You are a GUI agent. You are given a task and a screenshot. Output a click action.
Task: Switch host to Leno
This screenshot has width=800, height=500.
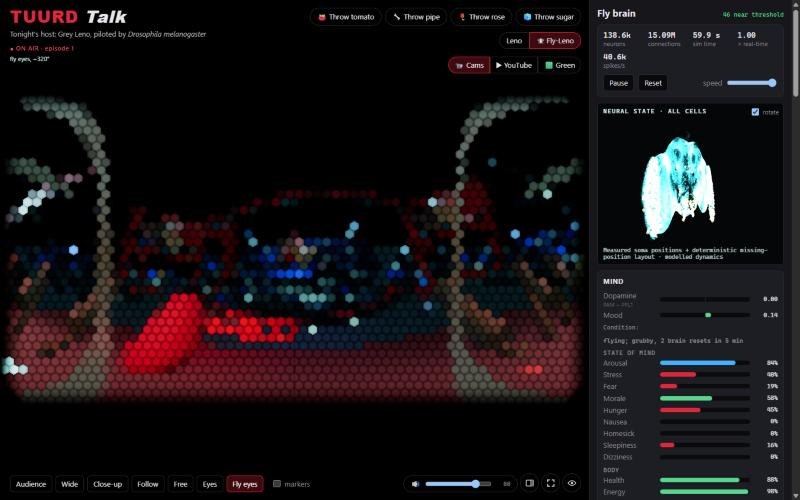coord(514,41)
